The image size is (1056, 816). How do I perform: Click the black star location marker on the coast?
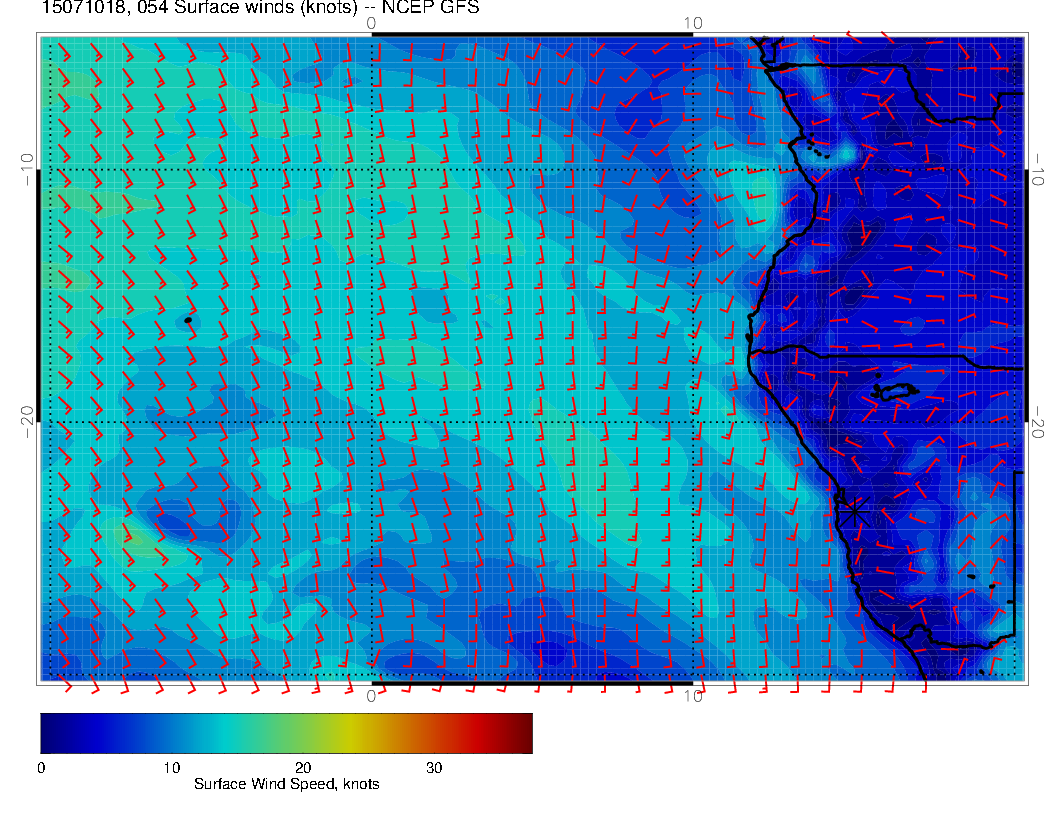point(854,512)
